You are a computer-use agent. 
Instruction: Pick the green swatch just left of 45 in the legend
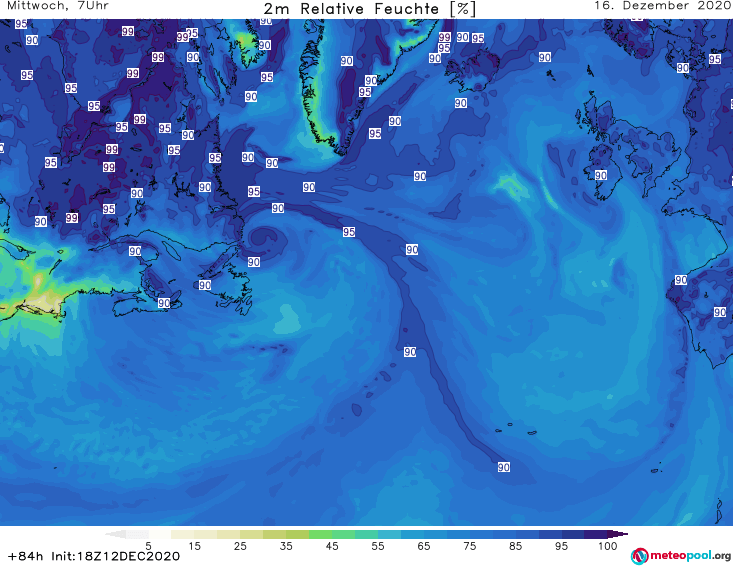point(320,534)
